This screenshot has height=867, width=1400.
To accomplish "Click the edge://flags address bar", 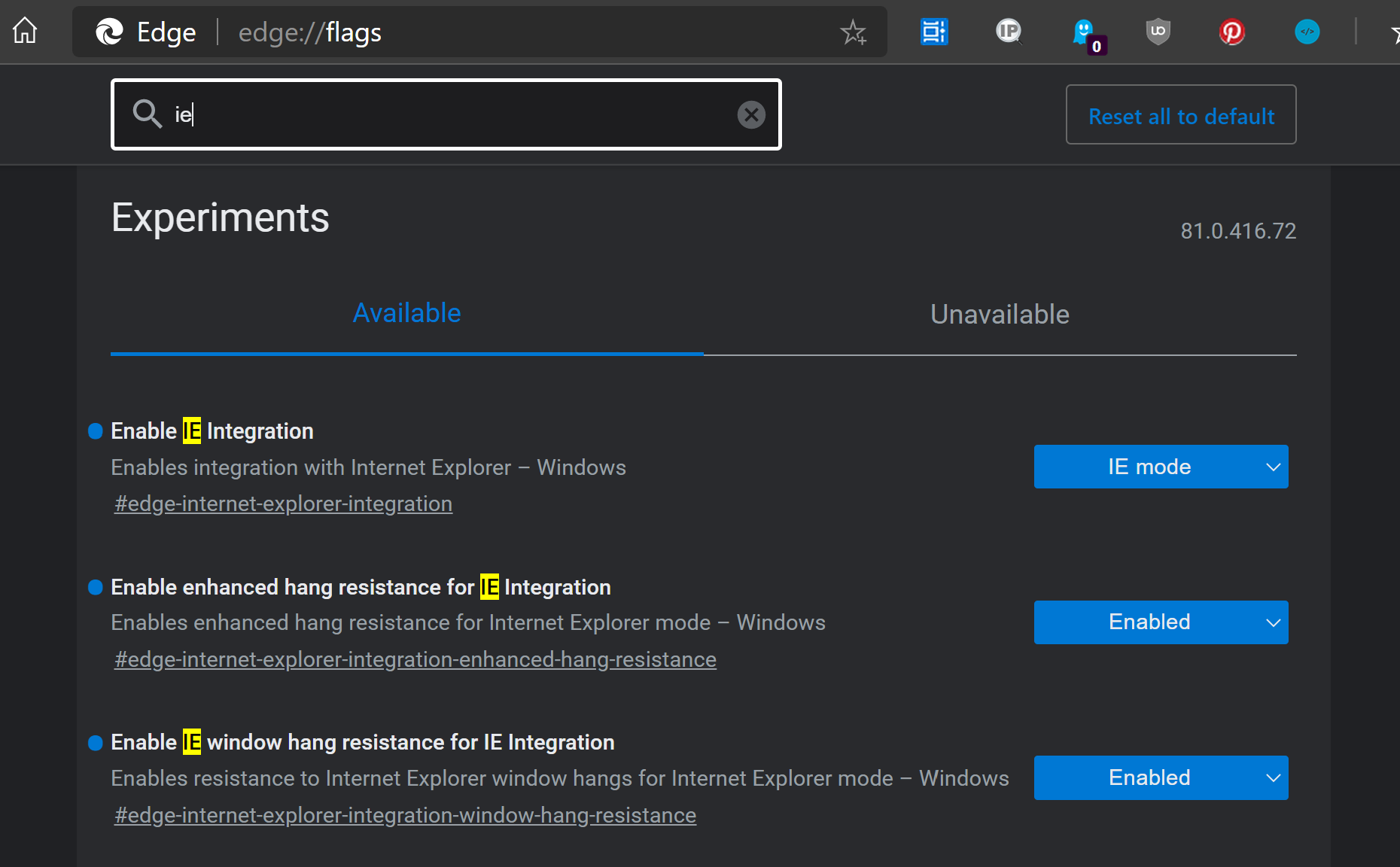I will pyautogui.click(x=479, y=32).
